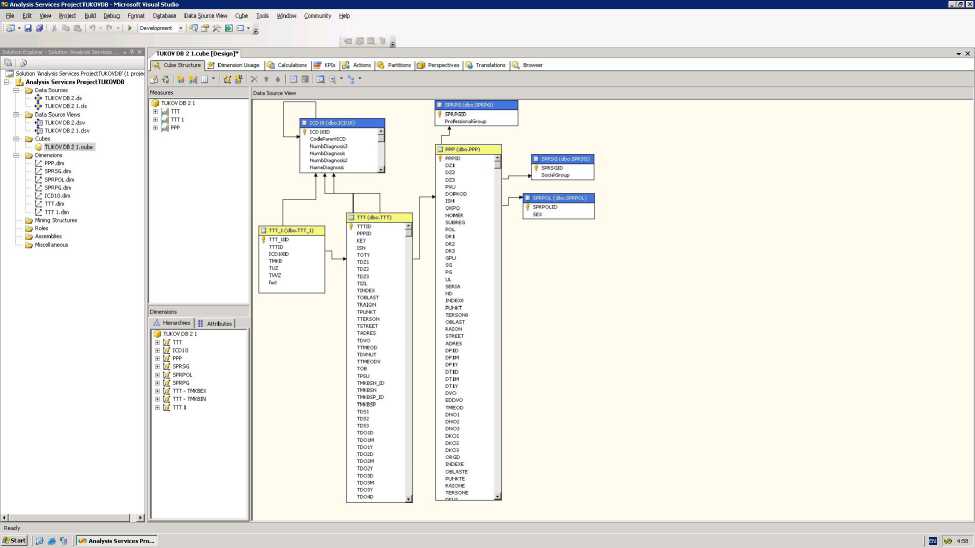Open the Calculations tab
975x548 pixels.
(x=288, y=65)
